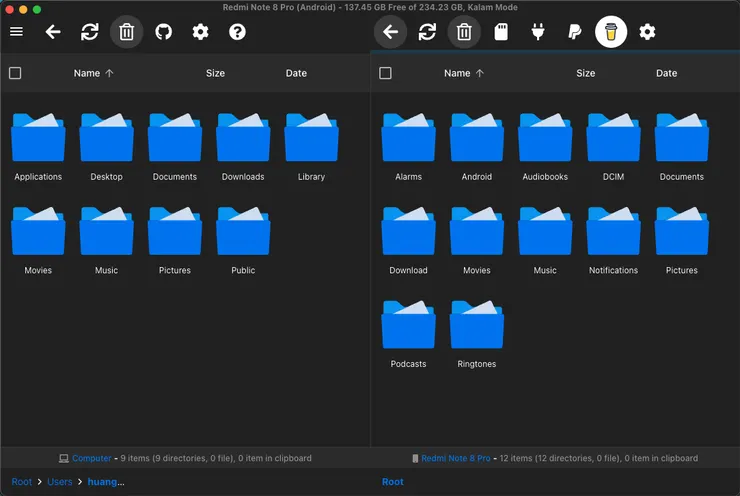Viewport: 740px width, 496px height.
Task: Select the Audiobooks folder
Action: click(545, 147)
